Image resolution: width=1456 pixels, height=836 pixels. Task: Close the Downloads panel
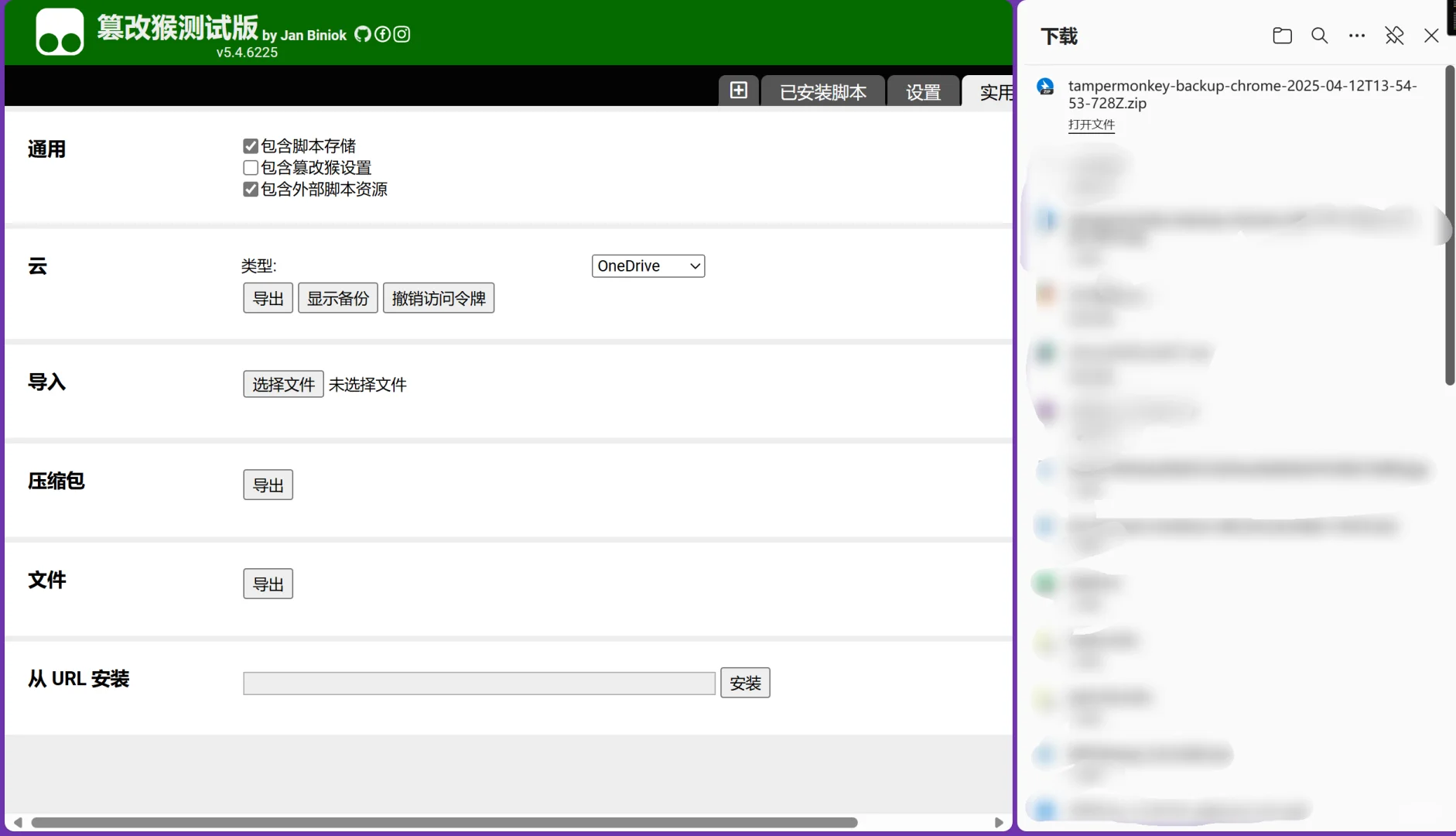pos(1431,36)
